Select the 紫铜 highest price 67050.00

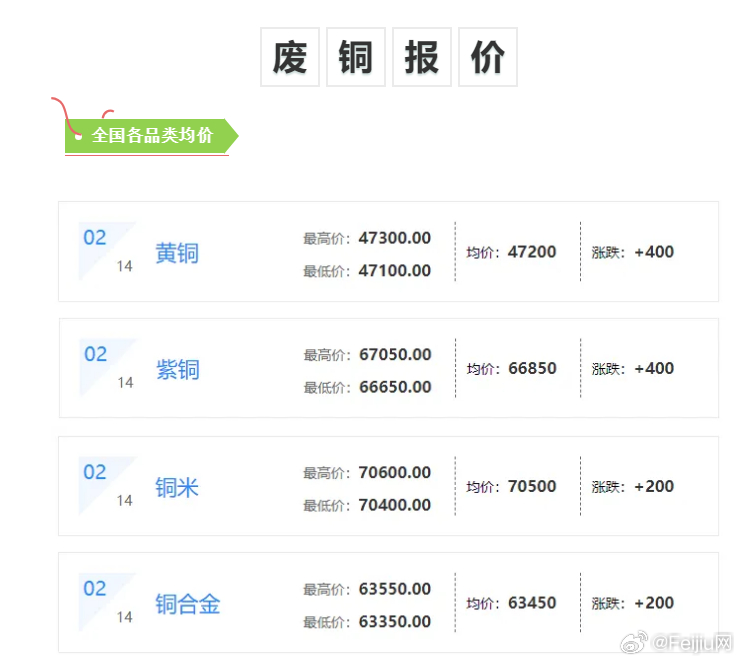pos(395,354)
